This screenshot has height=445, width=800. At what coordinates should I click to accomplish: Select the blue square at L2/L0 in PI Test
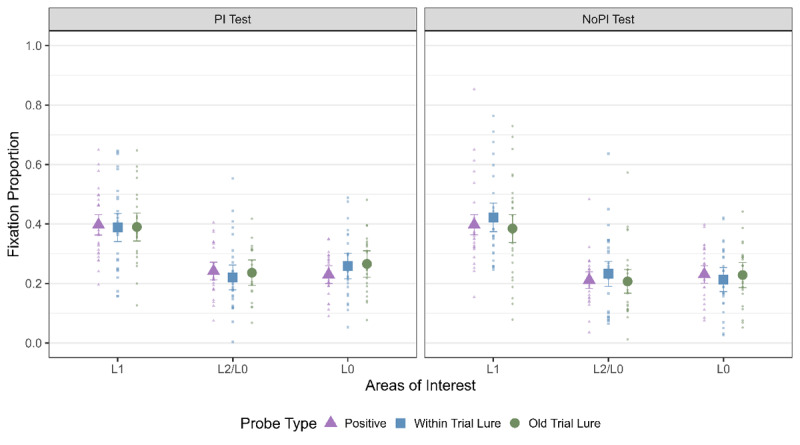coord(233,277)
